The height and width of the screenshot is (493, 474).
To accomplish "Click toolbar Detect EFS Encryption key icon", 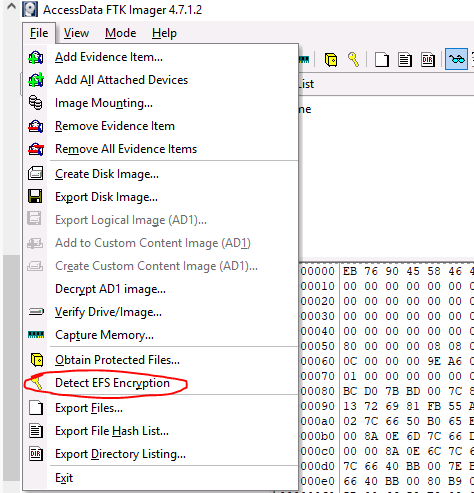I will (x=353, y=60).
